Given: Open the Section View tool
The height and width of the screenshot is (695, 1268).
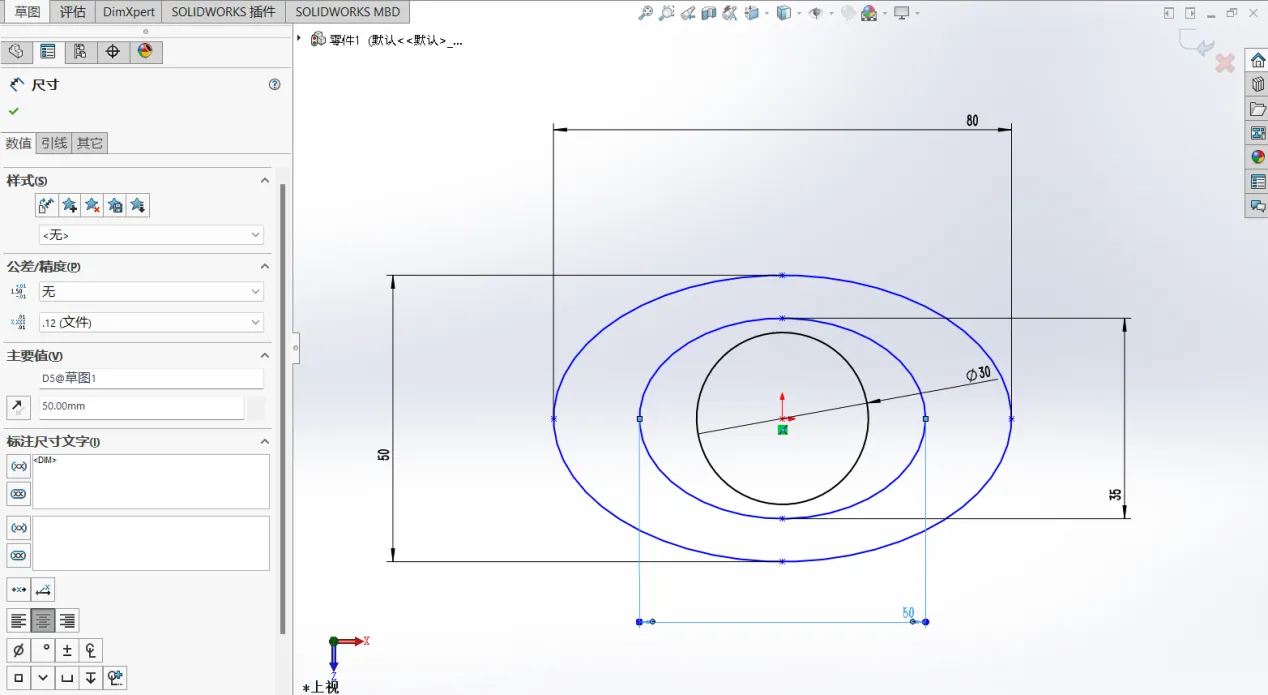Looking at the screenshot, I should [709, 13].
